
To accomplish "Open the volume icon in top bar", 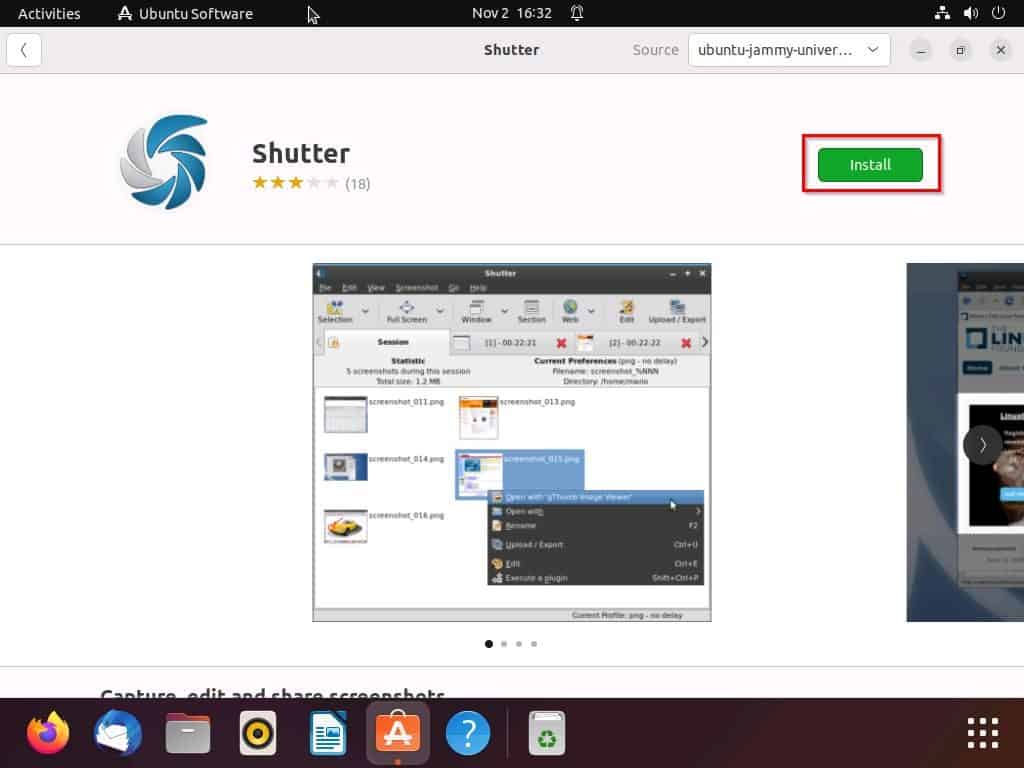I will tap(970, 13).
